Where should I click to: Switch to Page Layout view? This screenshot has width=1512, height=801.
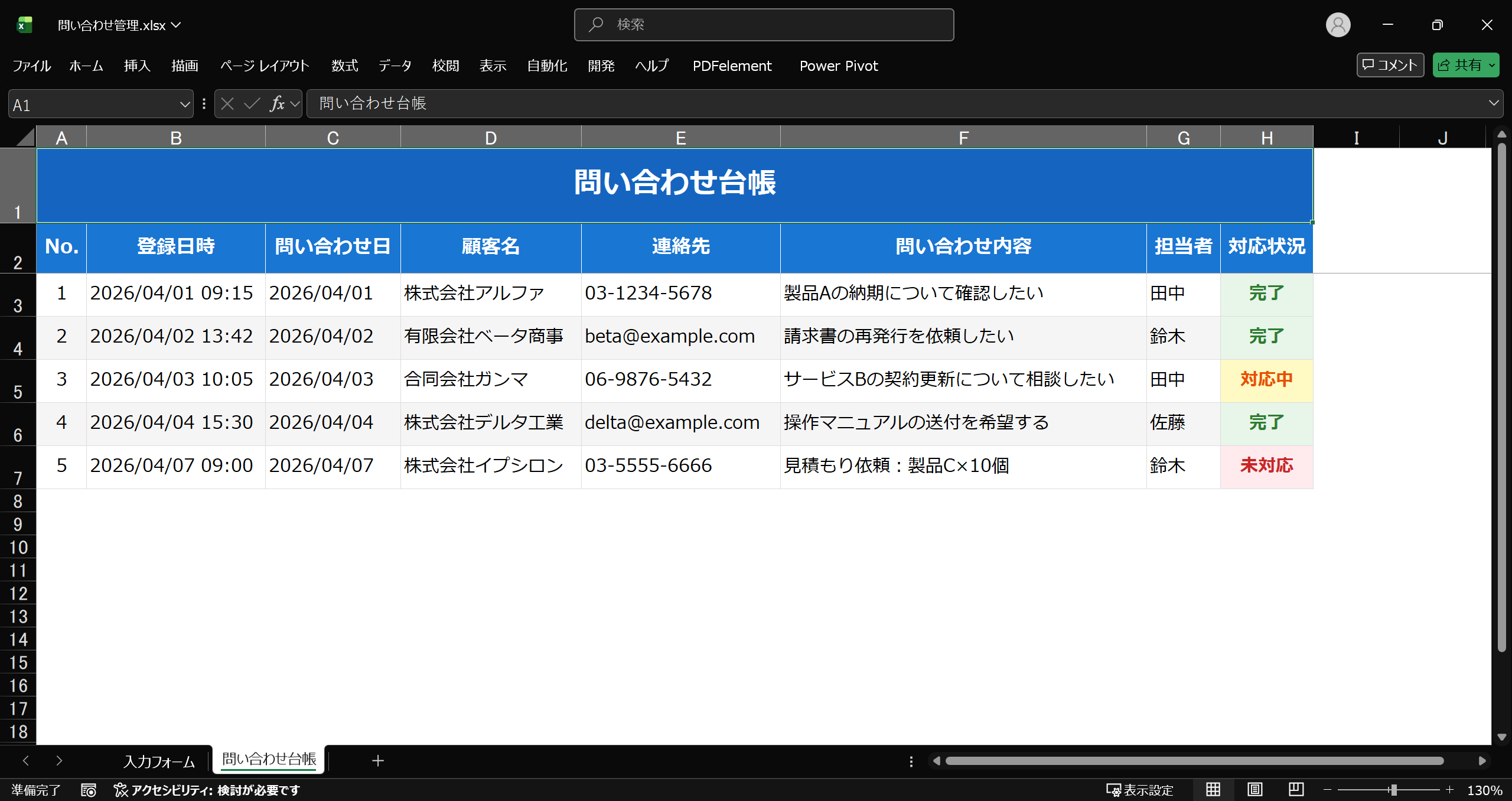(x=1254, y=790)
